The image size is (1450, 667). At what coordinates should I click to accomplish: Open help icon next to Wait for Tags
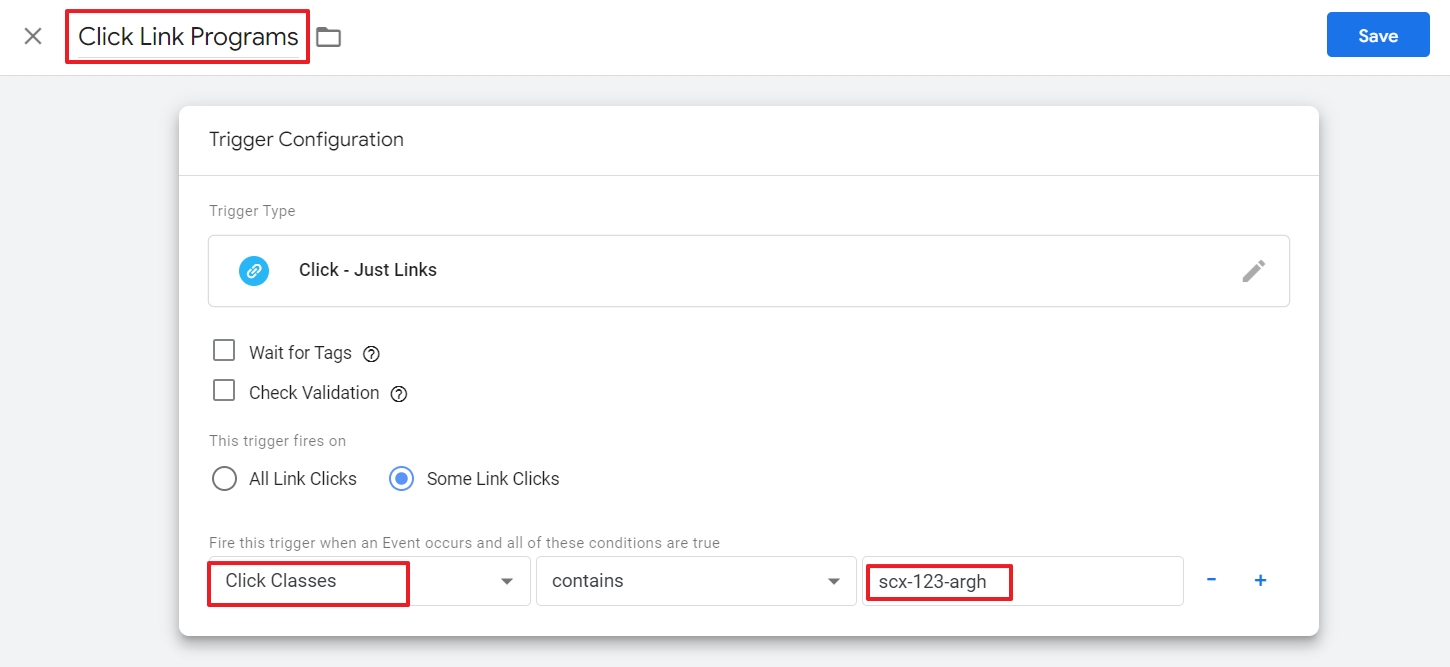(x=371, y=354)
